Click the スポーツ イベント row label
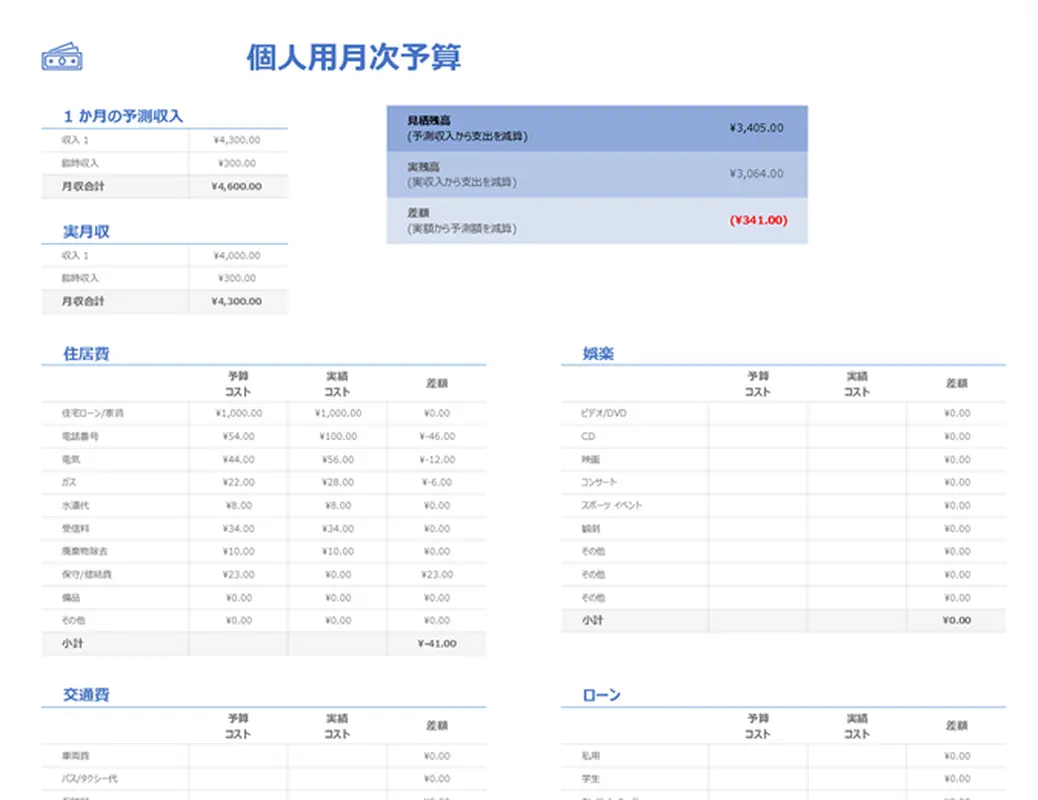This screenshot has width=1038, height=800. [x=612, y=505]
